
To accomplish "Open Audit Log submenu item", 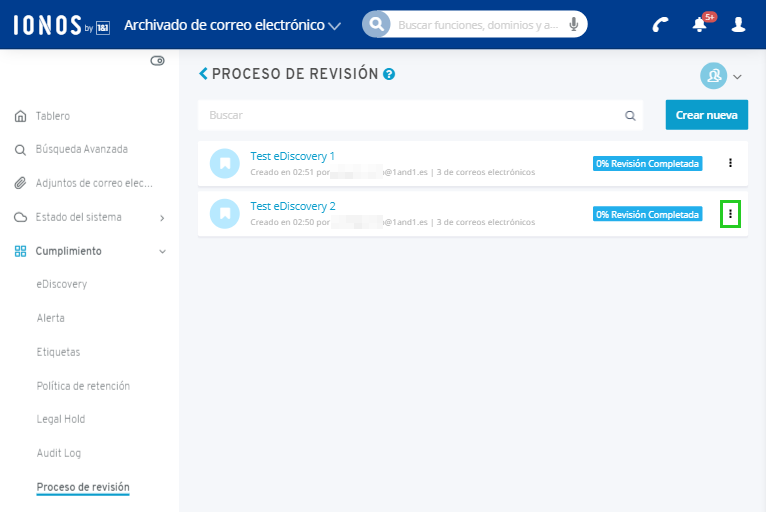I will tap(59, 453).
